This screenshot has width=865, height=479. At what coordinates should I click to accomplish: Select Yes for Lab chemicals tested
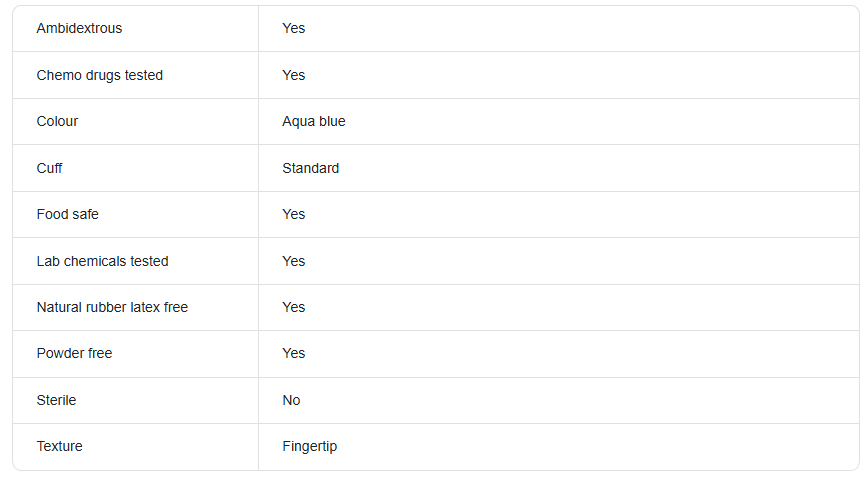[x=293, y=261]
